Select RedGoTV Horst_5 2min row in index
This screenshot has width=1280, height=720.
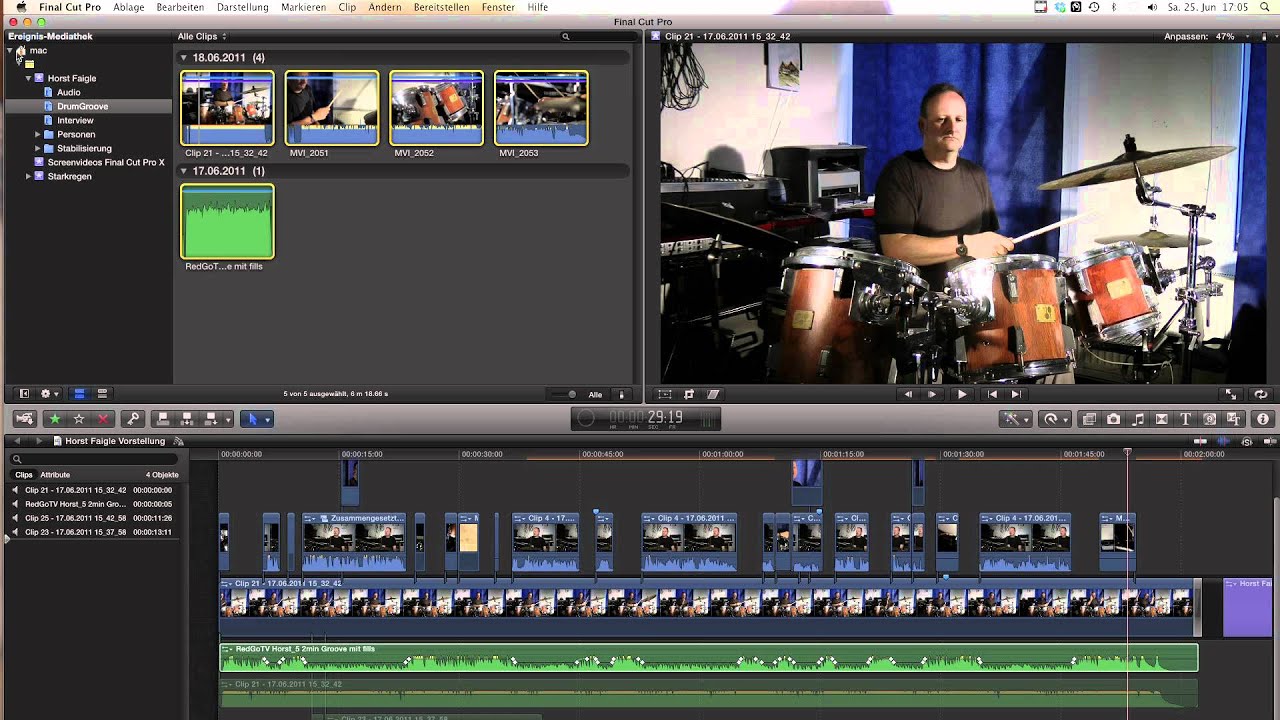[x=92, y=504]
